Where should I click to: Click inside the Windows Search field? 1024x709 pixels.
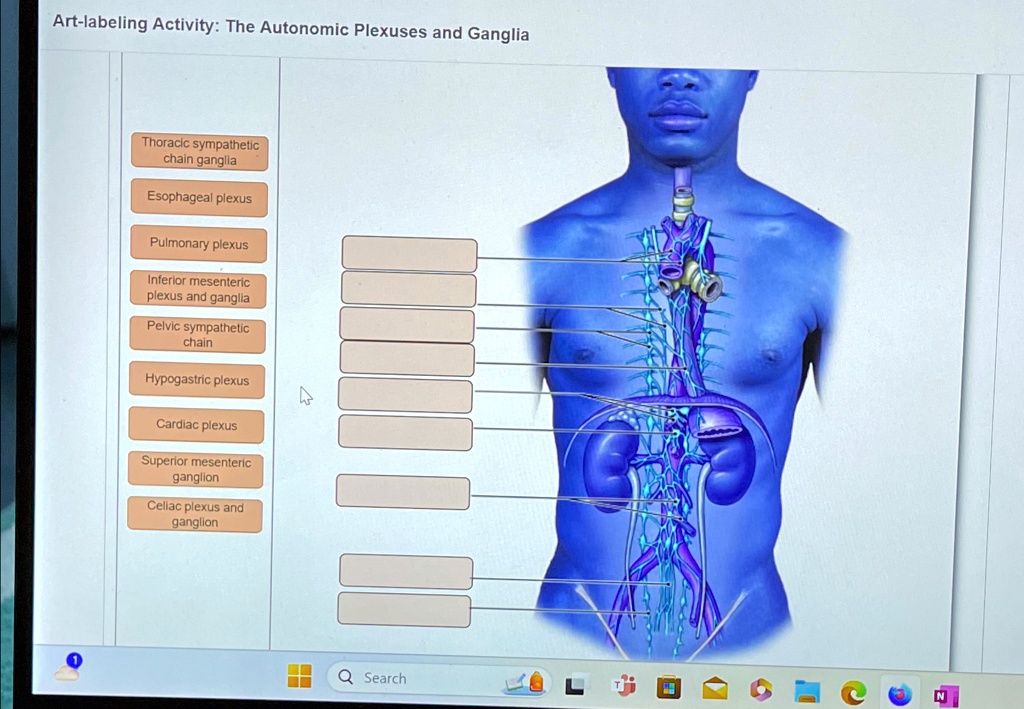[400, 678]
